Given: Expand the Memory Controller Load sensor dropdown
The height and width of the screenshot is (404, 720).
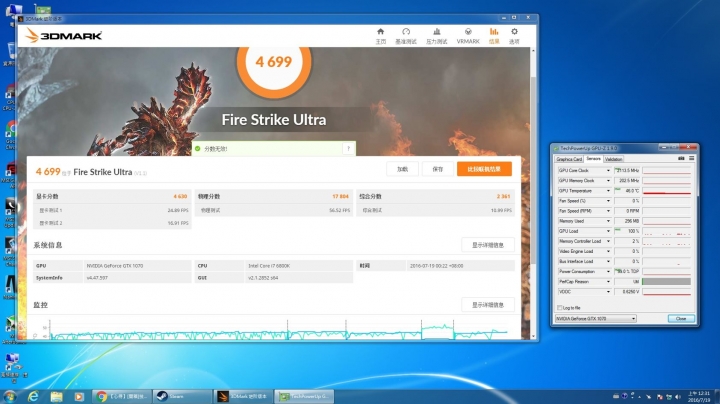Looking at the screenshot, I should click(608, 241).
